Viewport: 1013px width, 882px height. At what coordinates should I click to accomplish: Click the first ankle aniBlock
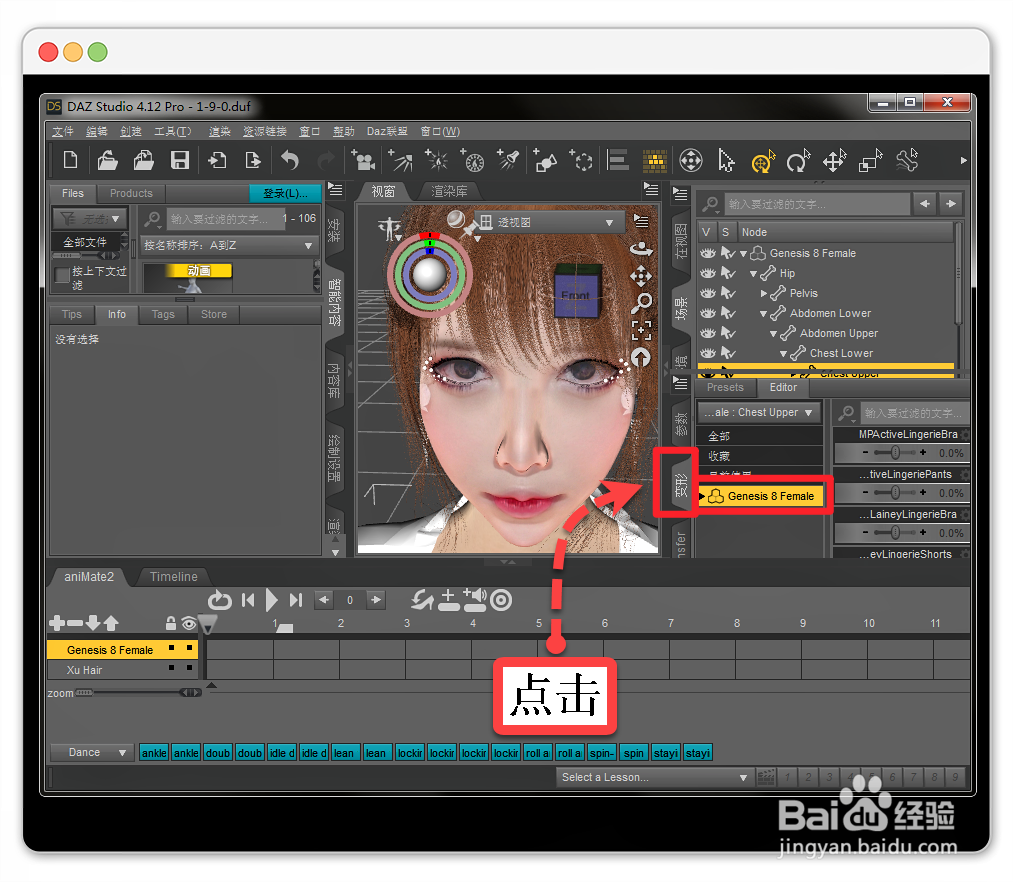pyautogui.click(x=154, y=753)
